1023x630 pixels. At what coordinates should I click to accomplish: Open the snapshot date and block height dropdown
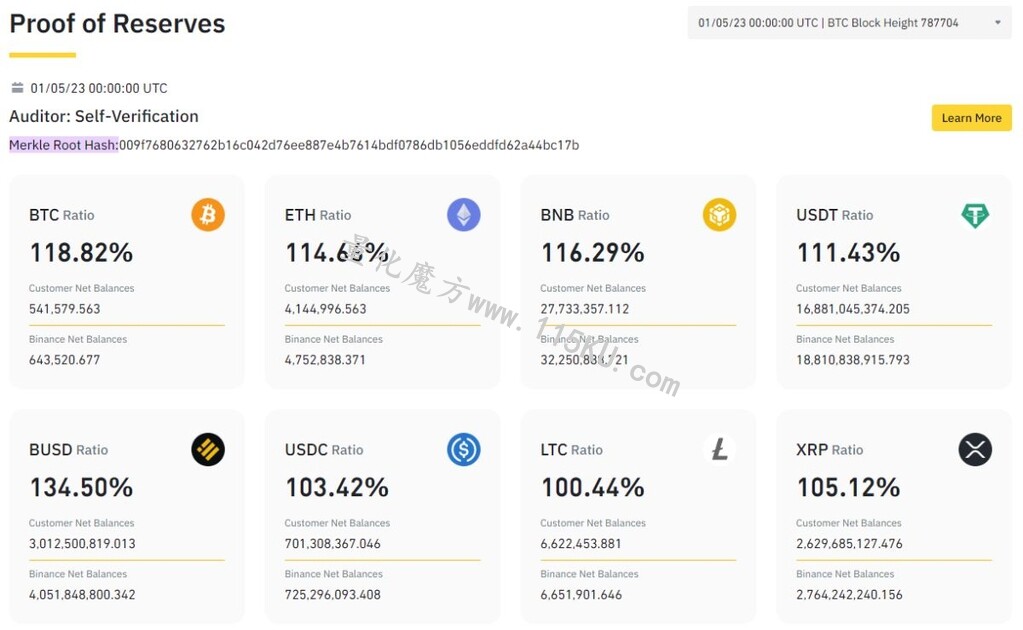coord(849,23)
